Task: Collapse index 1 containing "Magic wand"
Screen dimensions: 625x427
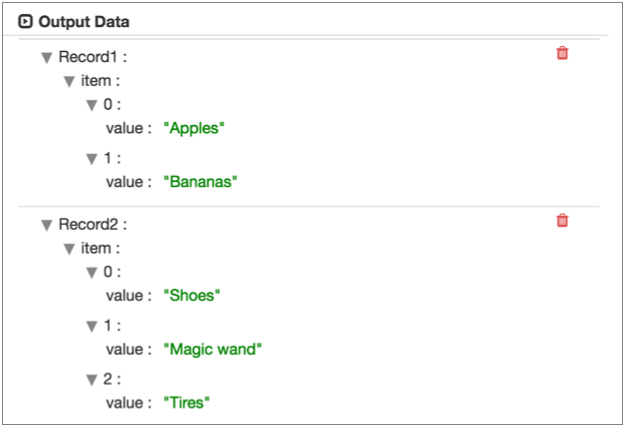Action: click(x=92, y=326)
